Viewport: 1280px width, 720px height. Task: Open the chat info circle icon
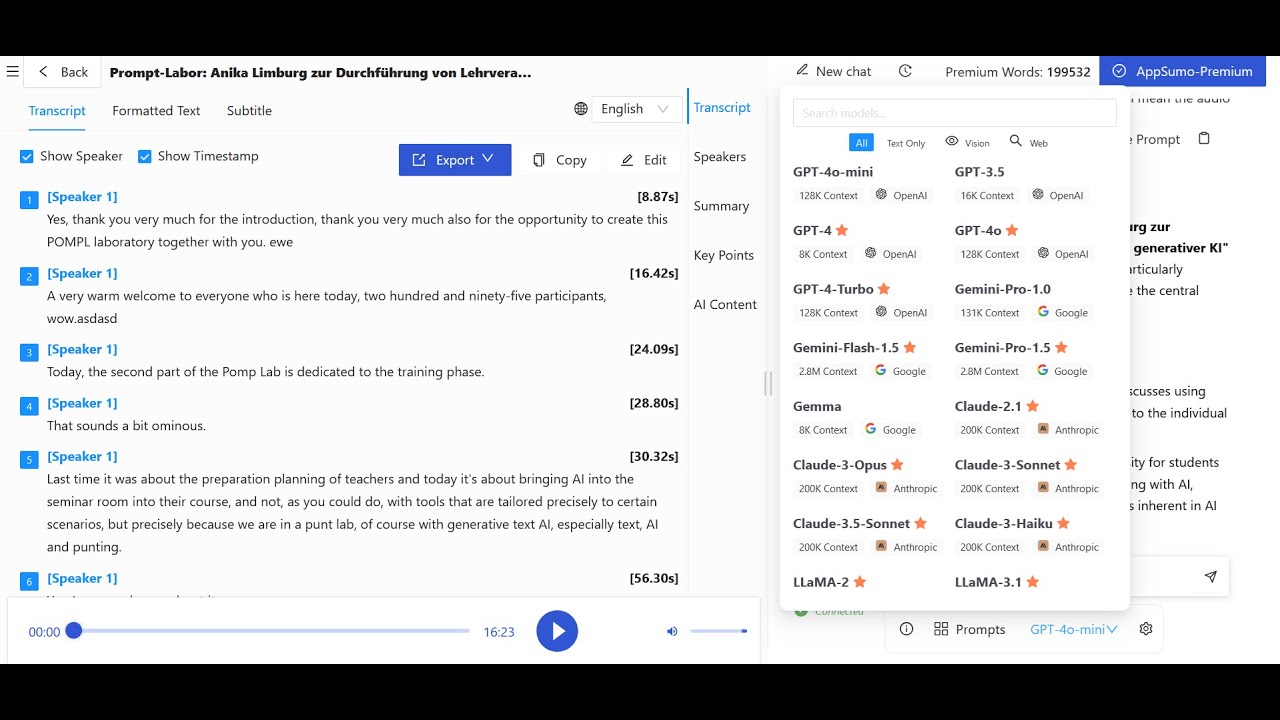(x=906, y=629)
